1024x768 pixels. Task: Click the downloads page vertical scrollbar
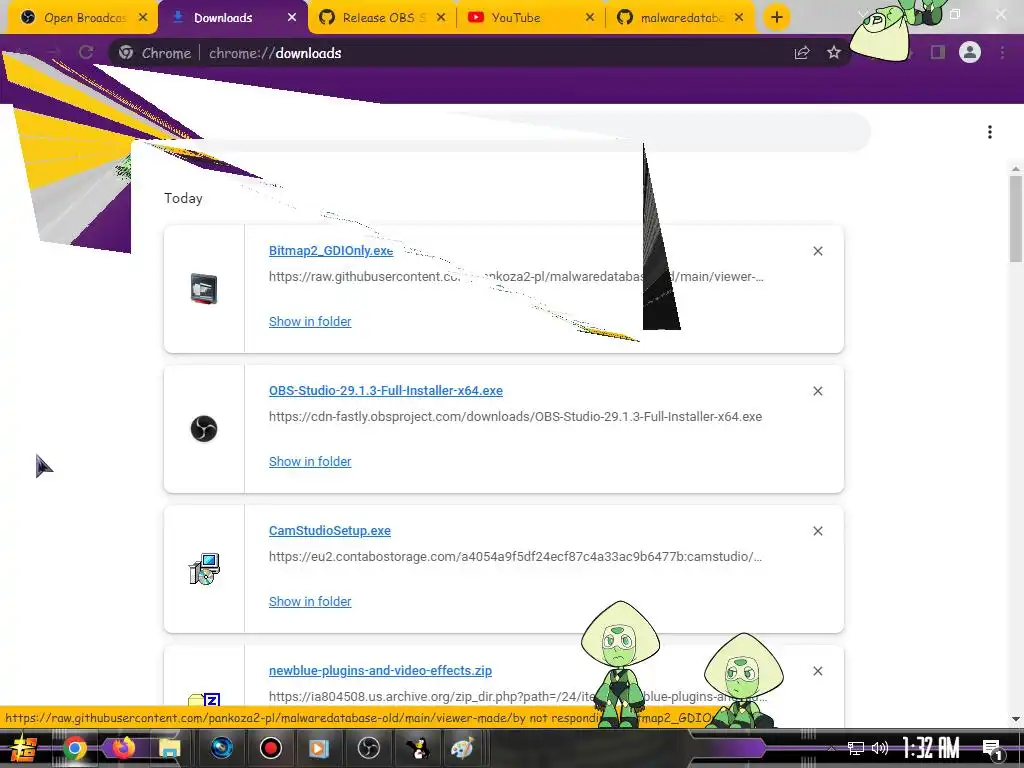click(x=1016, y=219)
